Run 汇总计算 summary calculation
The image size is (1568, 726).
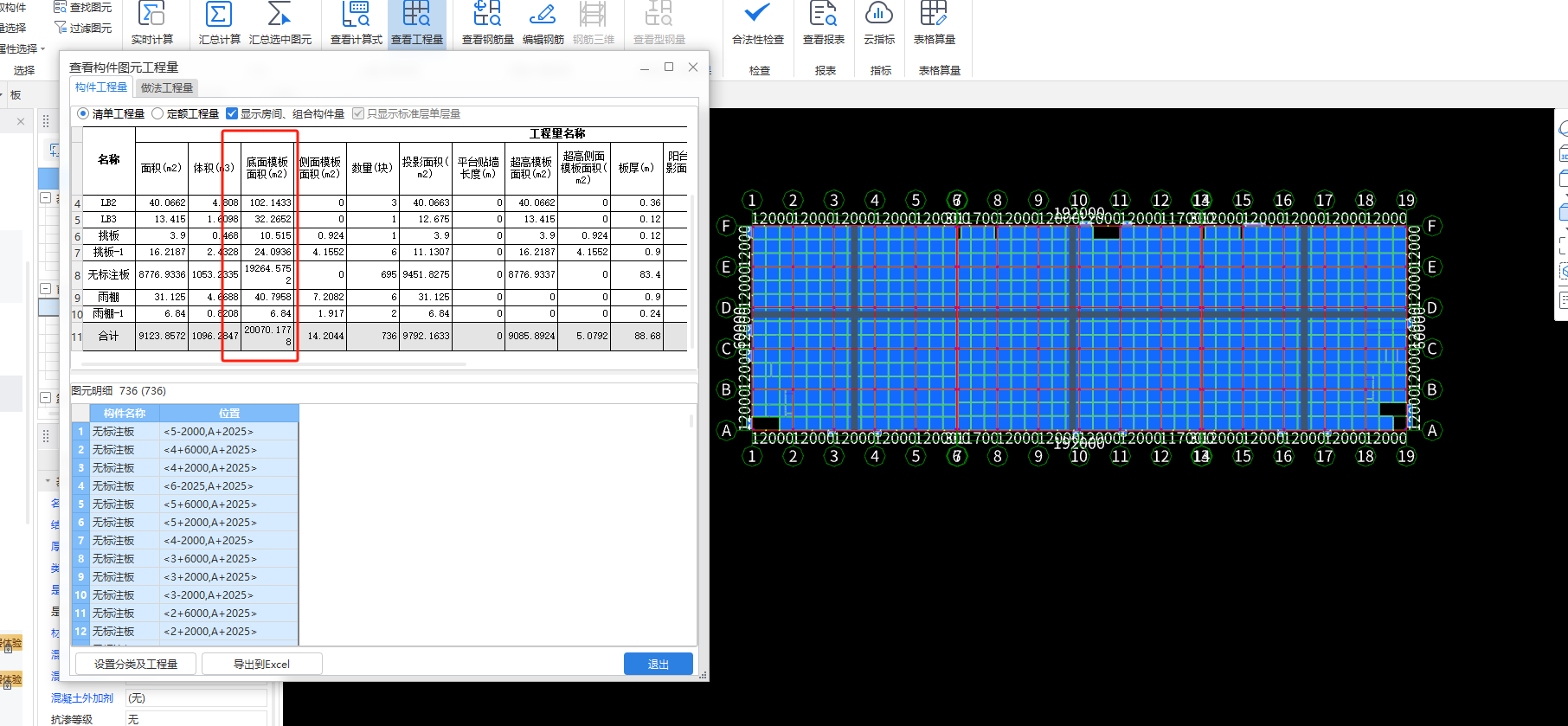(219, 23)
